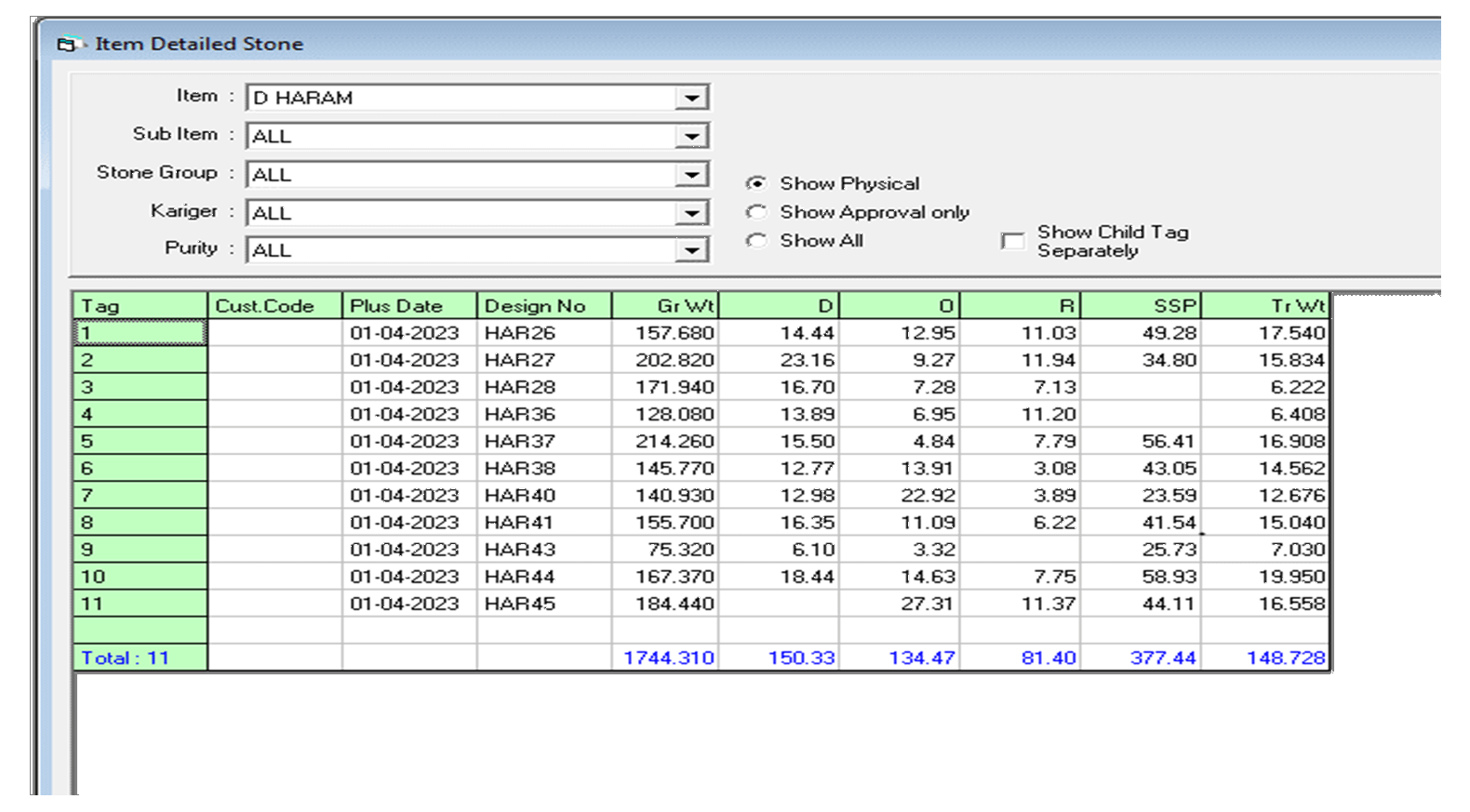Screen dimensions: 1470x812
Task: Select the Tag 3 row cell
Action: pyautogui.click(x=140, y=387)
